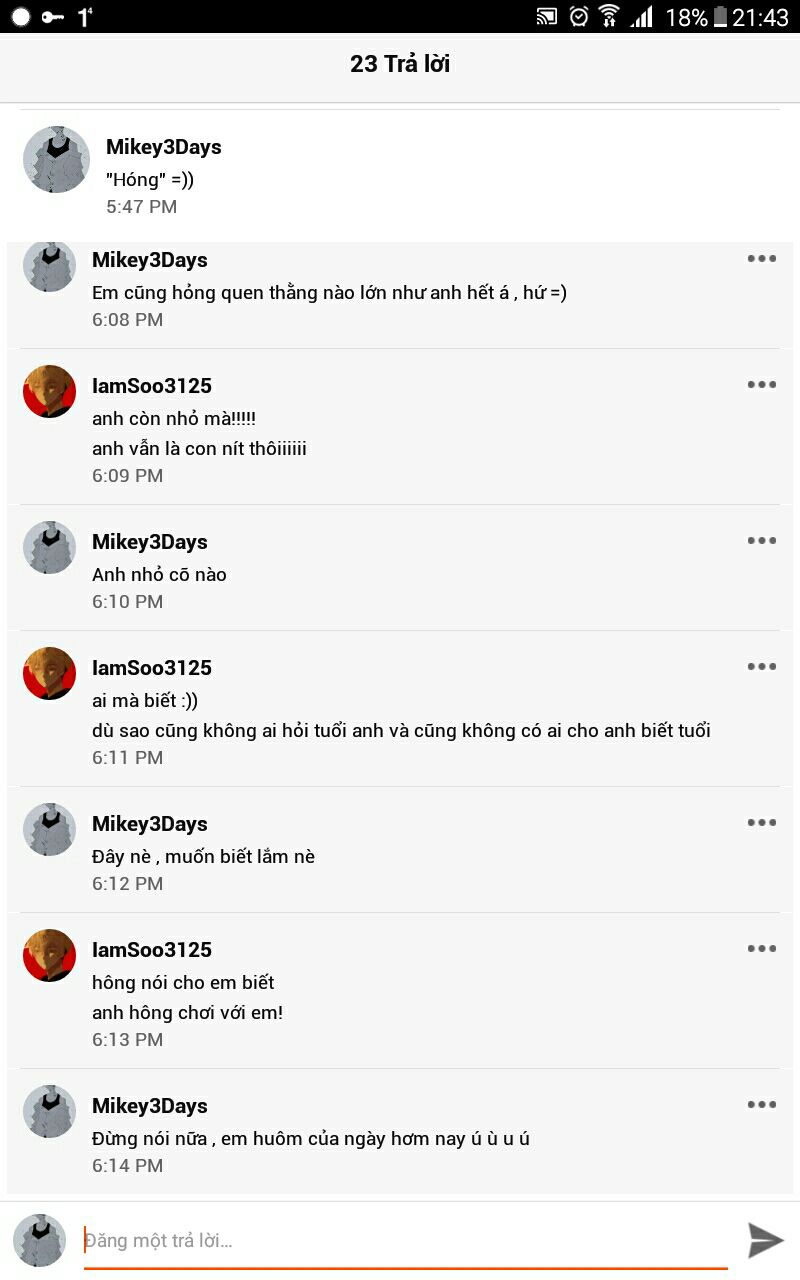
Task: Open IamSoo3125's avatar at 6:09 PM reply
Action: pyautogui.click(x=49, y=391)
